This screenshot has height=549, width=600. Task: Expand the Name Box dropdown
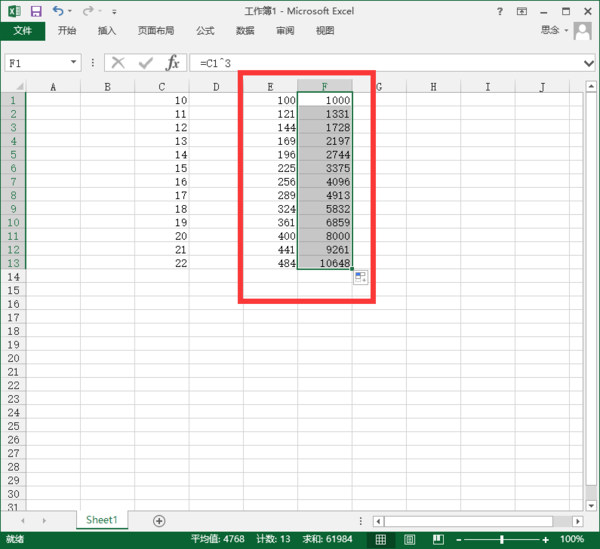74,62
